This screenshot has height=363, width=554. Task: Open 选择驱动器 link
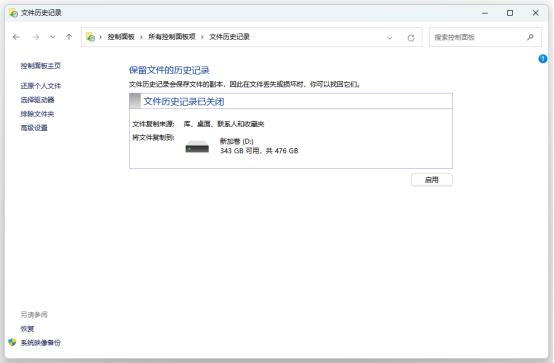37,100
